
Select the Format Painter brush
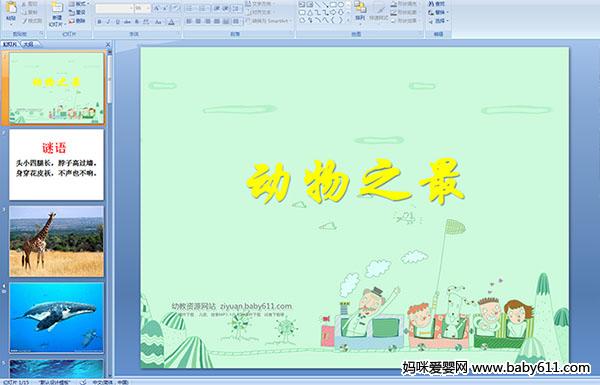tap(24, 21)
